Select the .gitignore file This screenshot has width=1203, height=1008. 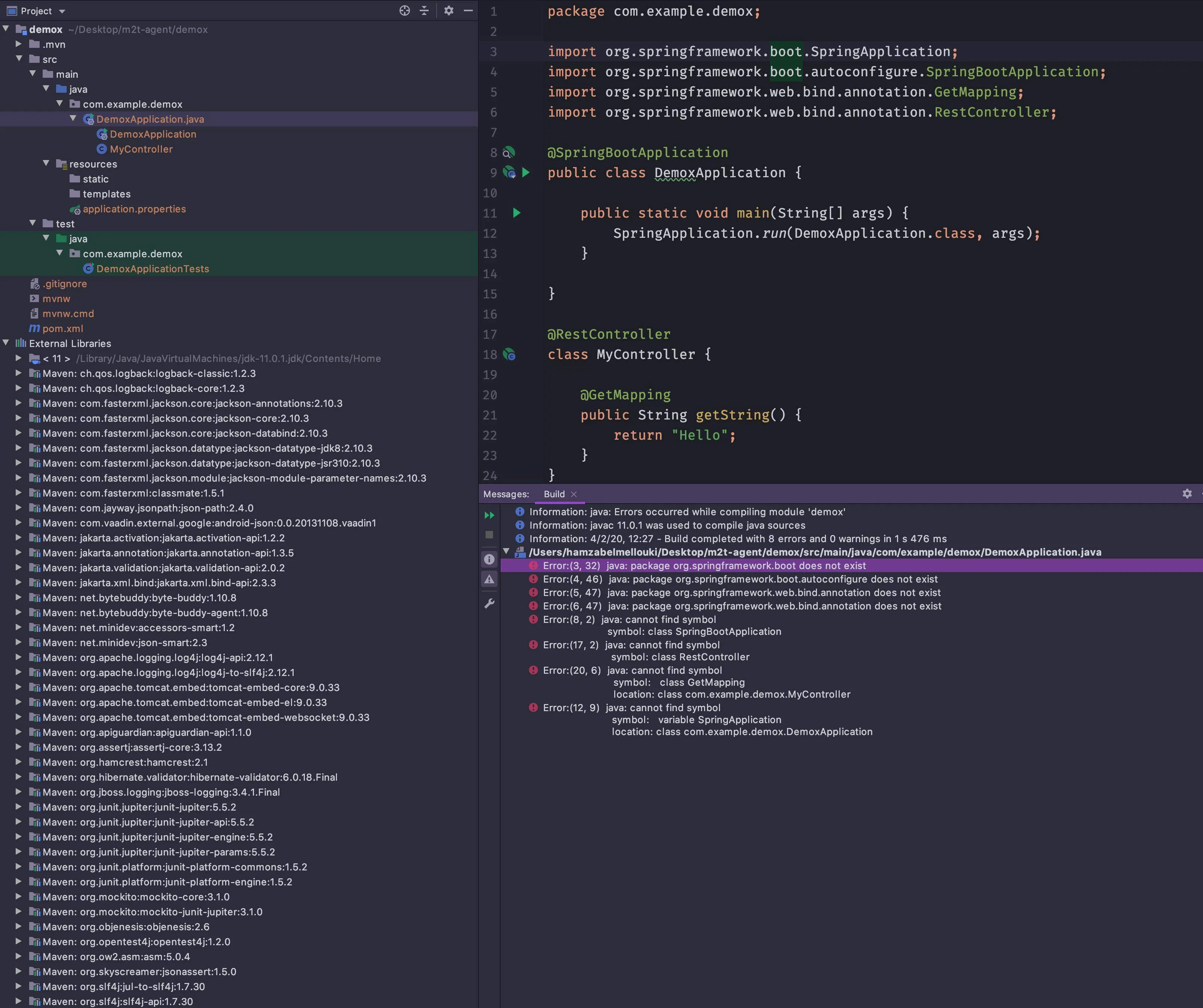pyautogui.click(x=65, y=283)
